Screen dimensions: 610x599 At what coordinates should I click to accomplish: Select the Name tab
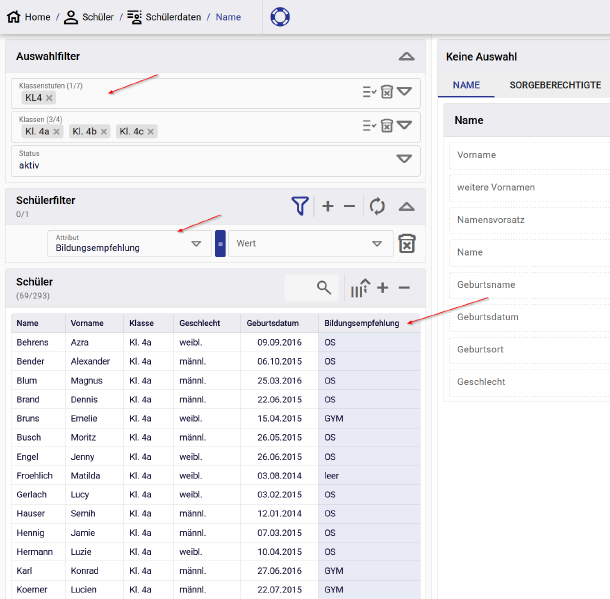pos(466,85)
